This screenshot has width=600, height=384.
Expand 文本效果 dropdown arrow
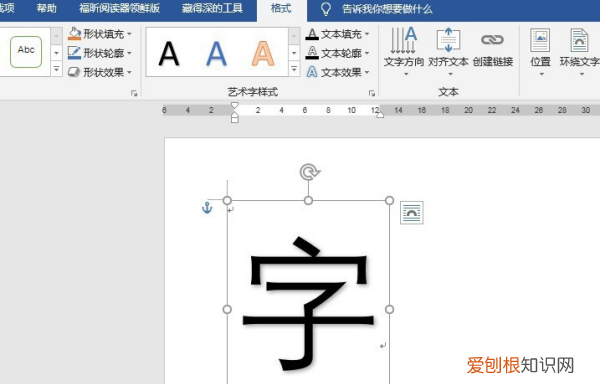(x=367, y=72)
